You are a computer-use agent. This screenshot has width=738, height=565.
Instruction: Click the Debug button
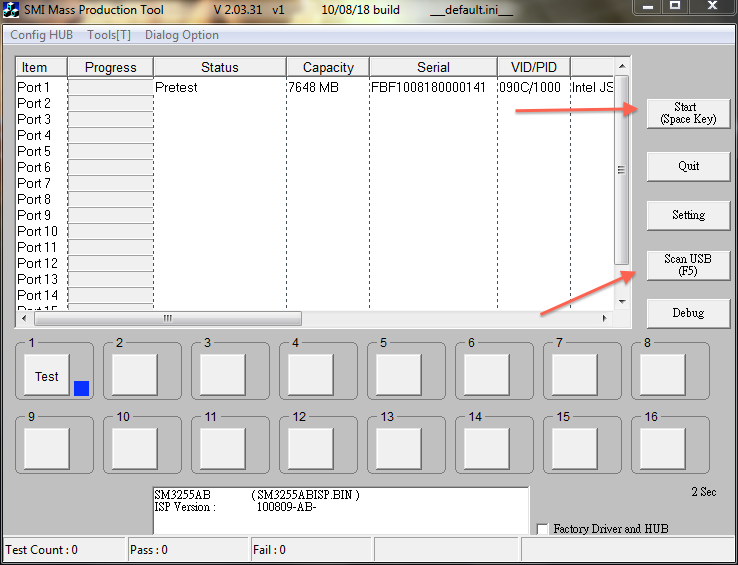click(688, 313)
